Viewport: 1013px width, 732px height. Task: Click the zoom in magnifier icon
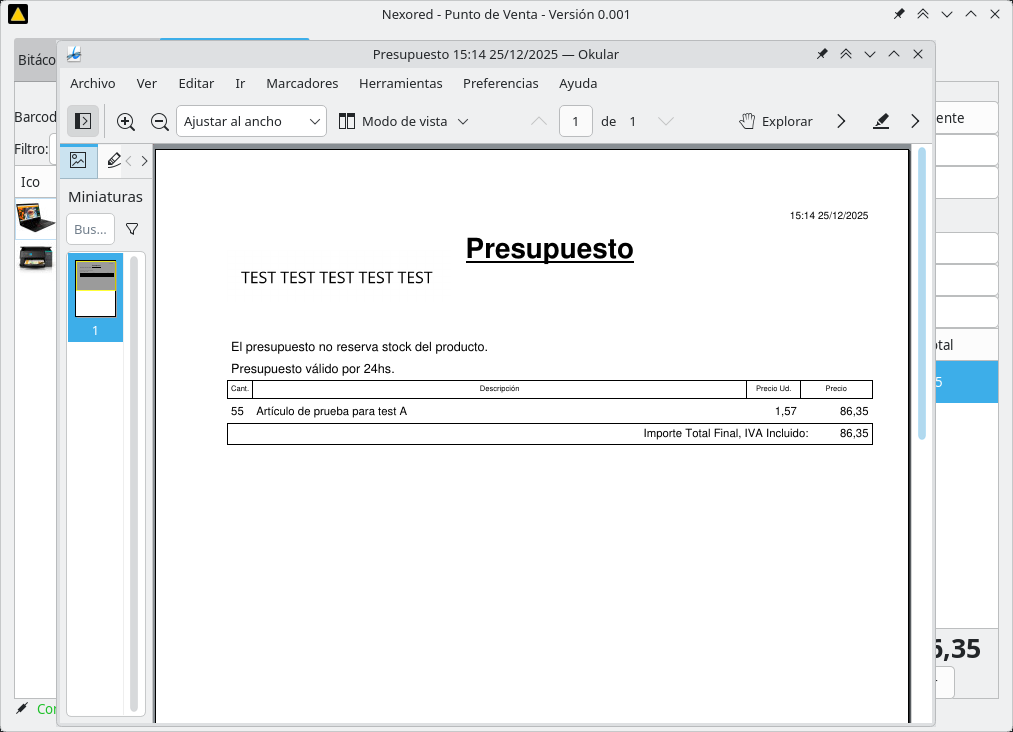126,121
